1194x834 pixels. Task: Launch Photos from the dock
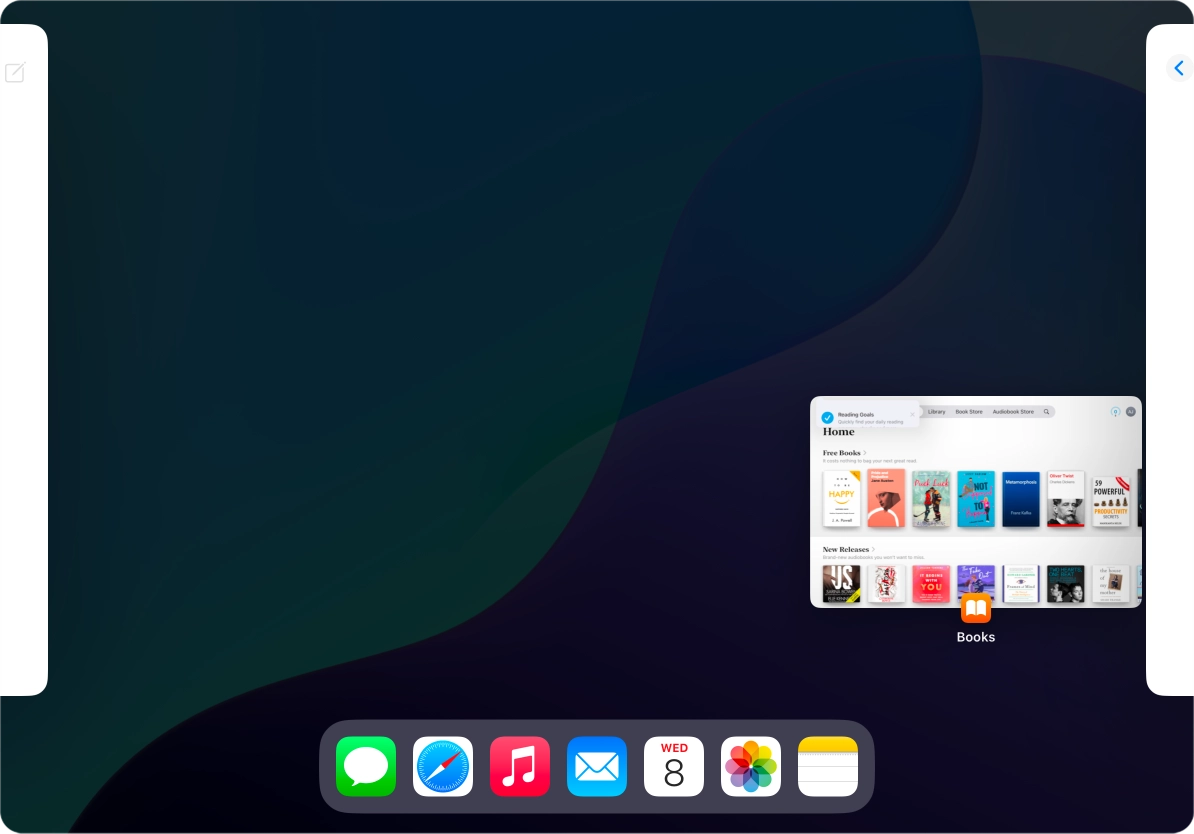(x=751, y=766)
